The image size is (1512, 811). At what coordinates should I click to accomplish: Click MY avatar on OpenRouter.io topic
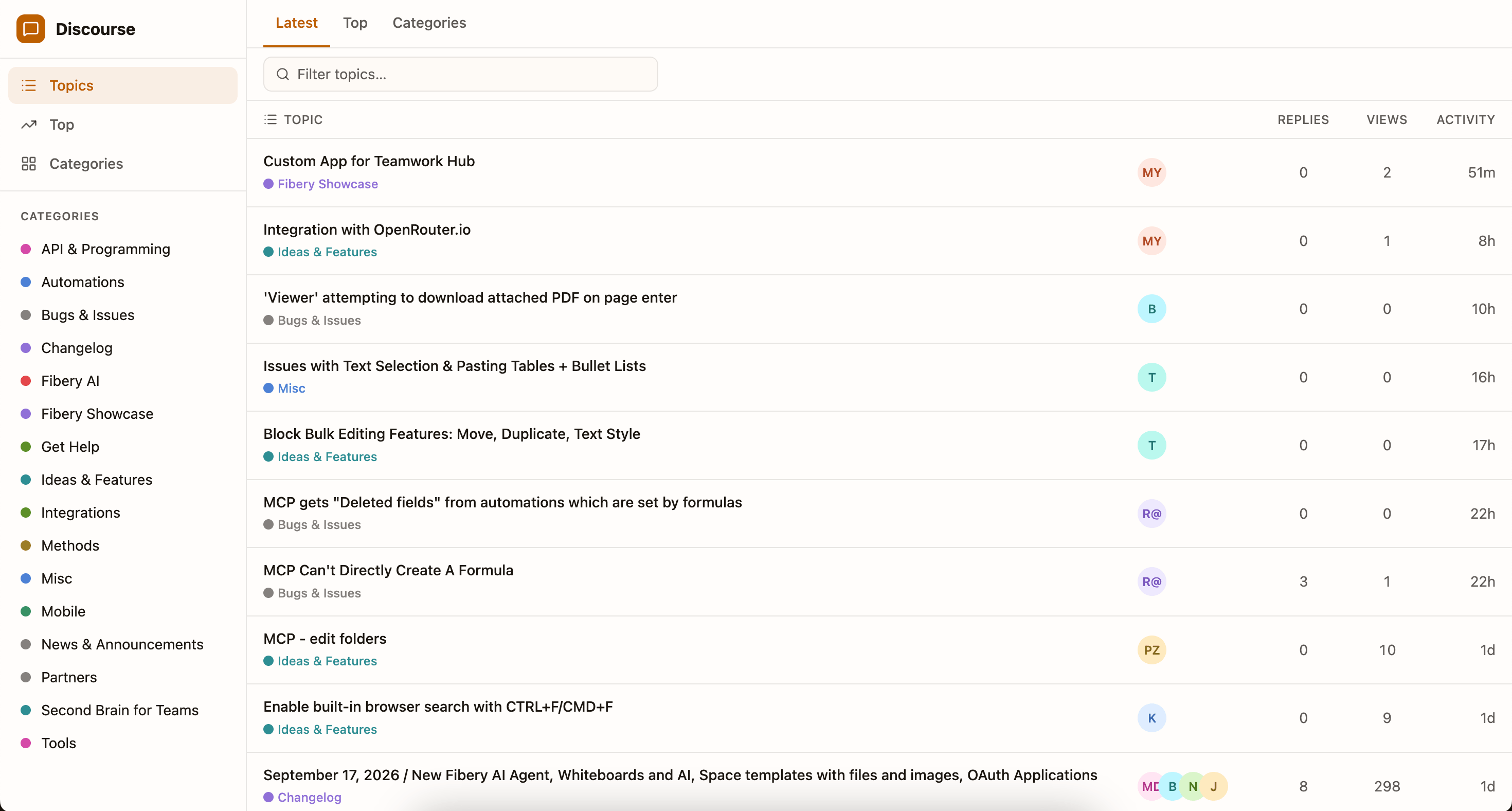click(x=1151, y=241)
